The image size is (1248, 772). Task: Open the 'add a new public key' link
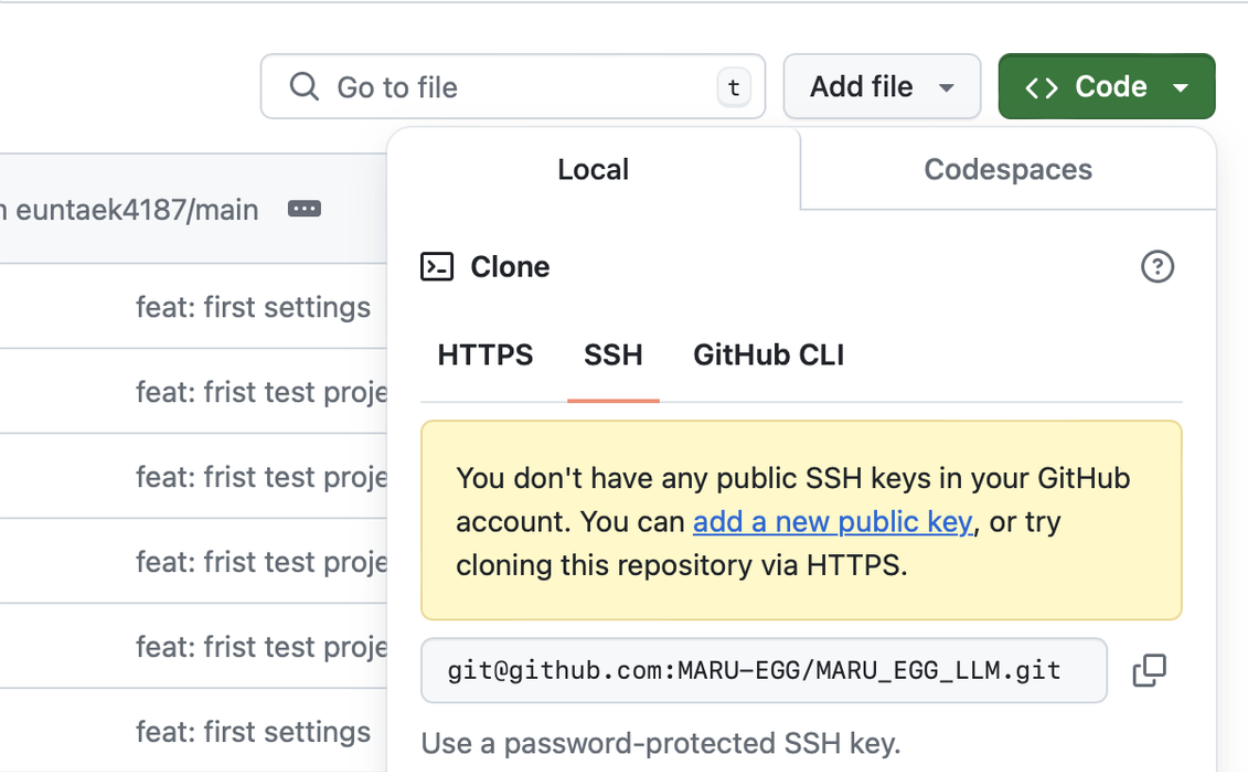click(832, 522)
